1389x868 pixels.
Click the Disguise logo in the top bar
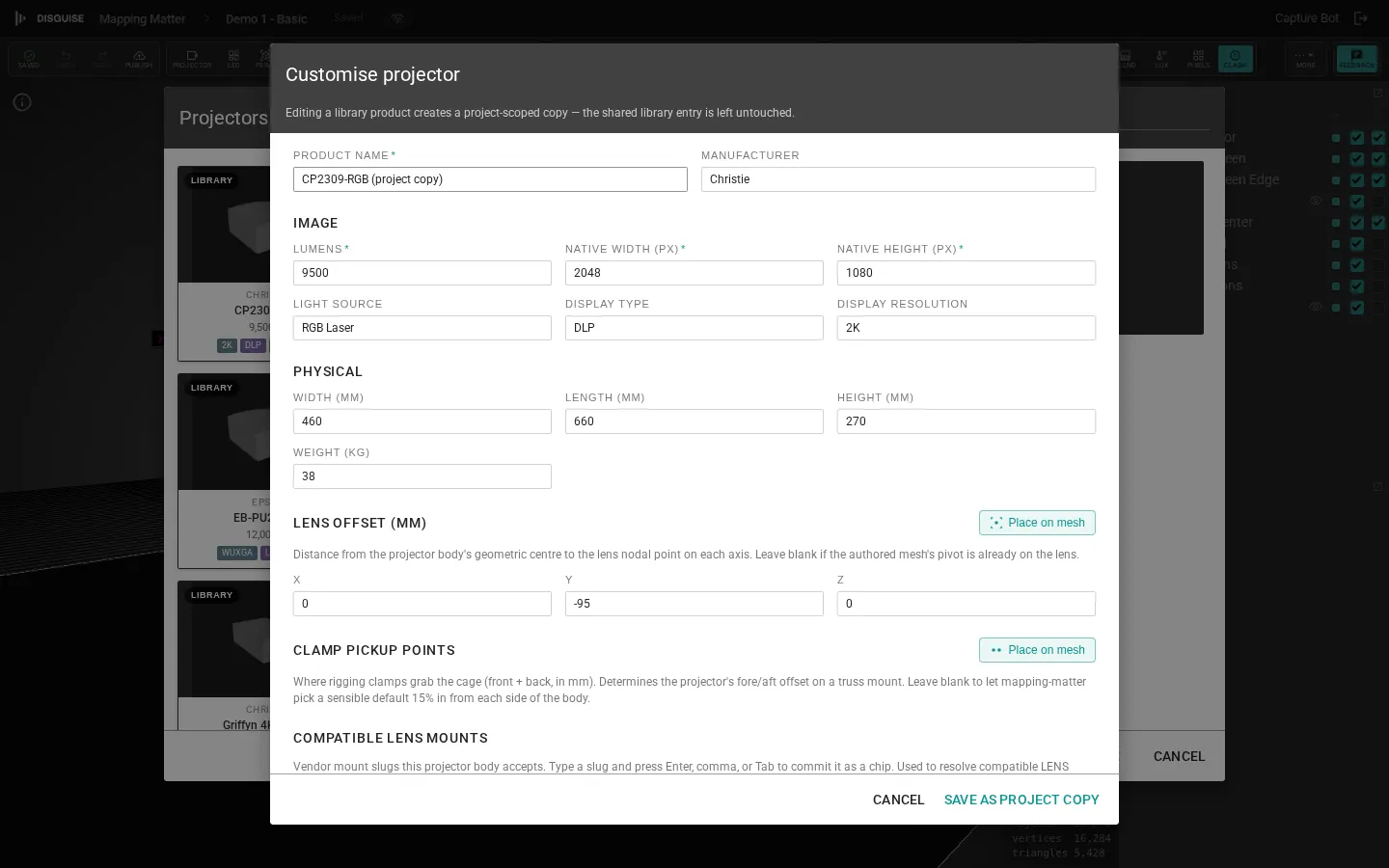click(49, 18)
